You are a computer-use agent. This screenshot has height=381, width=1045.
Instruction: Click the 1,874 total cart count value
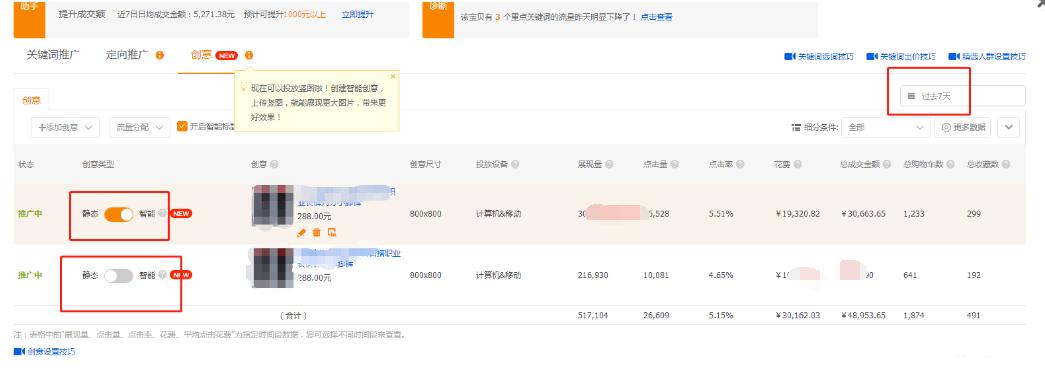coord(913,316)
